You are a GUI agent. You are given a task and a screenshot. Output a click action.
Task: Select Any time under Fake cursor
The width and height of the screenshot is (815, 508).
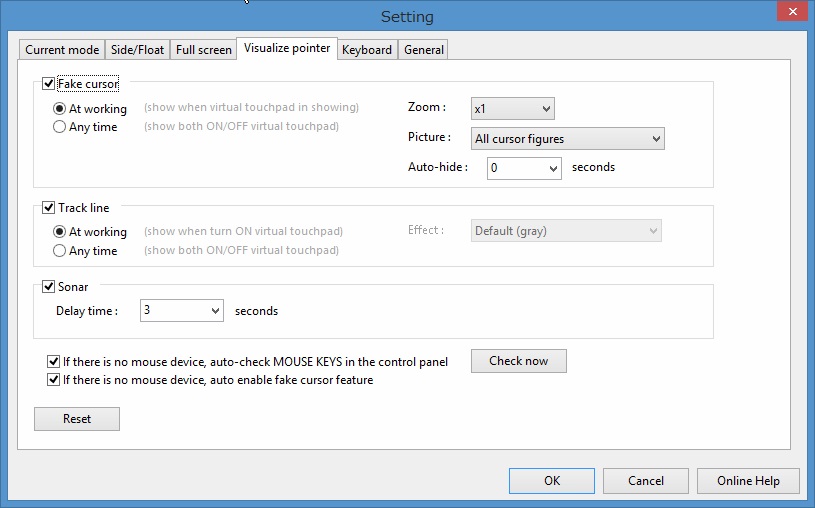click(x=60, y=127)
